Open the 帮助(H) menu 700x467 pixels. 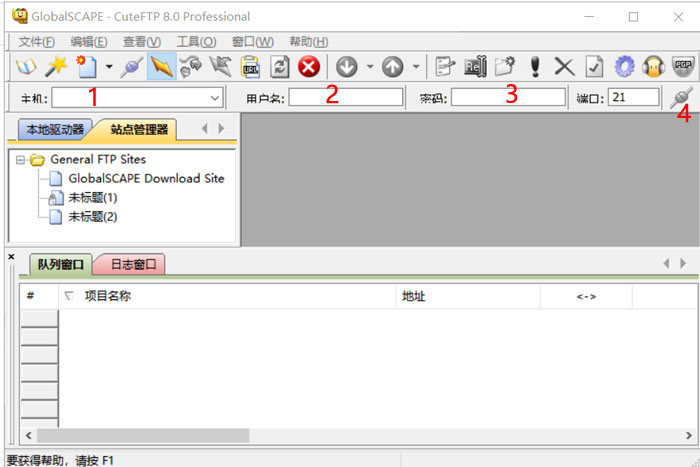[x=308, y=42]
